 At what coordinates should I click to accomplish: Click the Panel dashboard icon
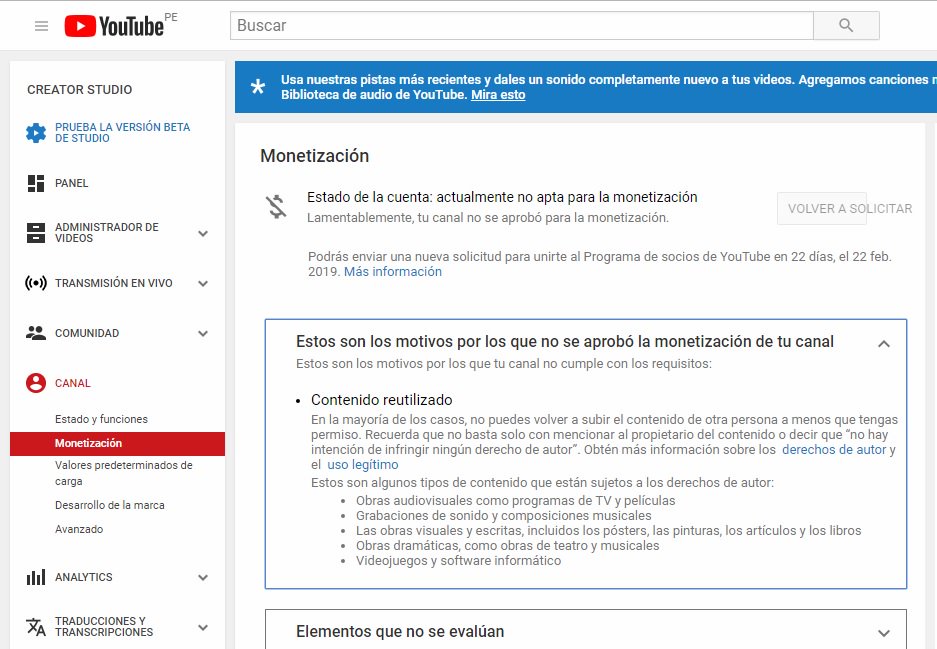click(36, 183)
